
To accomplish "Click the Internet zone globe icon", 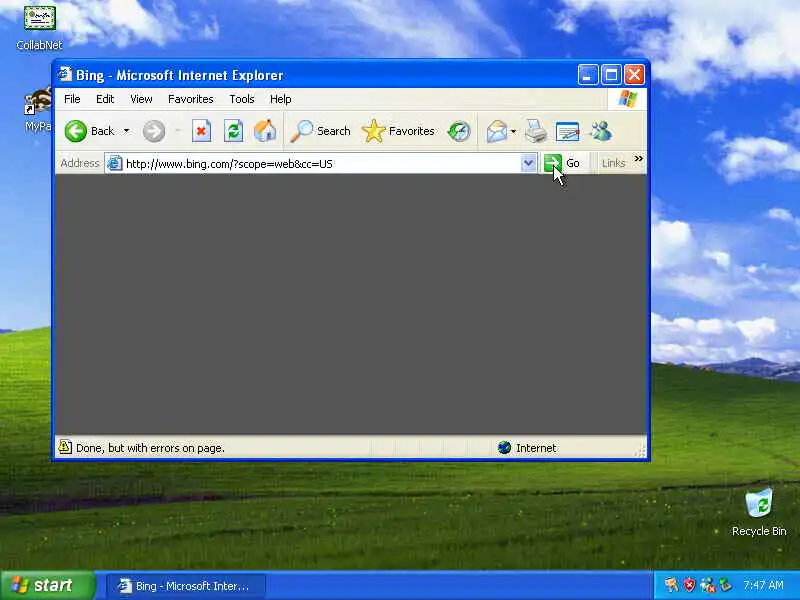I will 504,447.
